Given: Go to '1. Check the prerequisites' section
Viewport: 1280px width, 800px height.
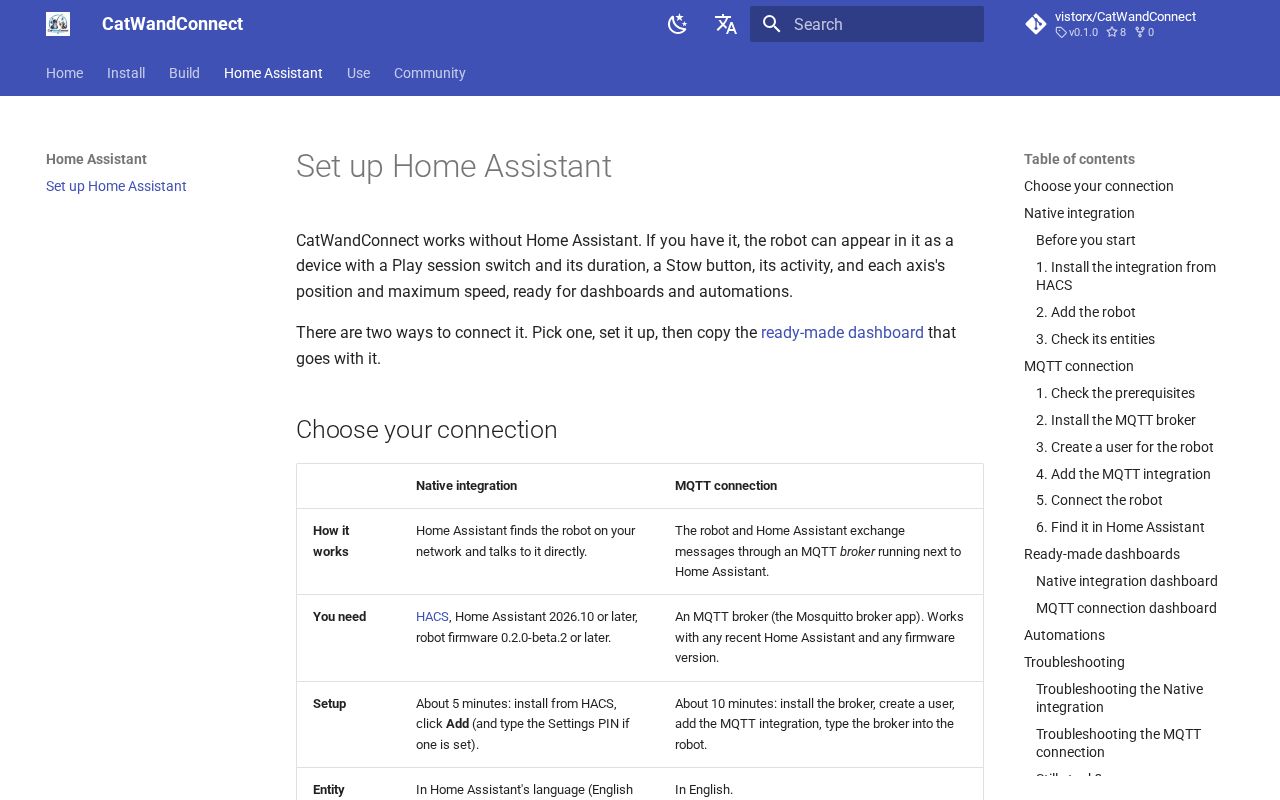Looking at the screenshot, I should coord(1115,393).
